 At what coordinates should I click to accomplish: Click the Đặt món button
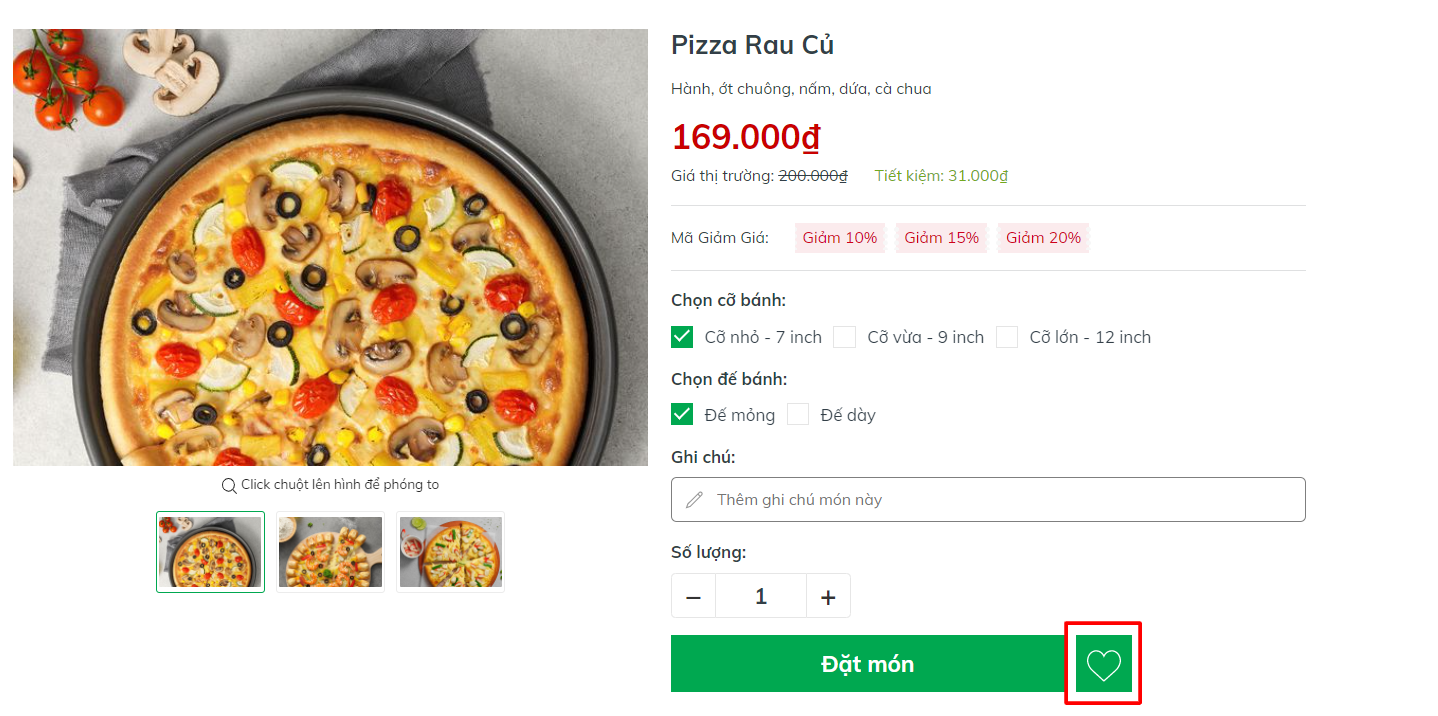tap(869, 663)
